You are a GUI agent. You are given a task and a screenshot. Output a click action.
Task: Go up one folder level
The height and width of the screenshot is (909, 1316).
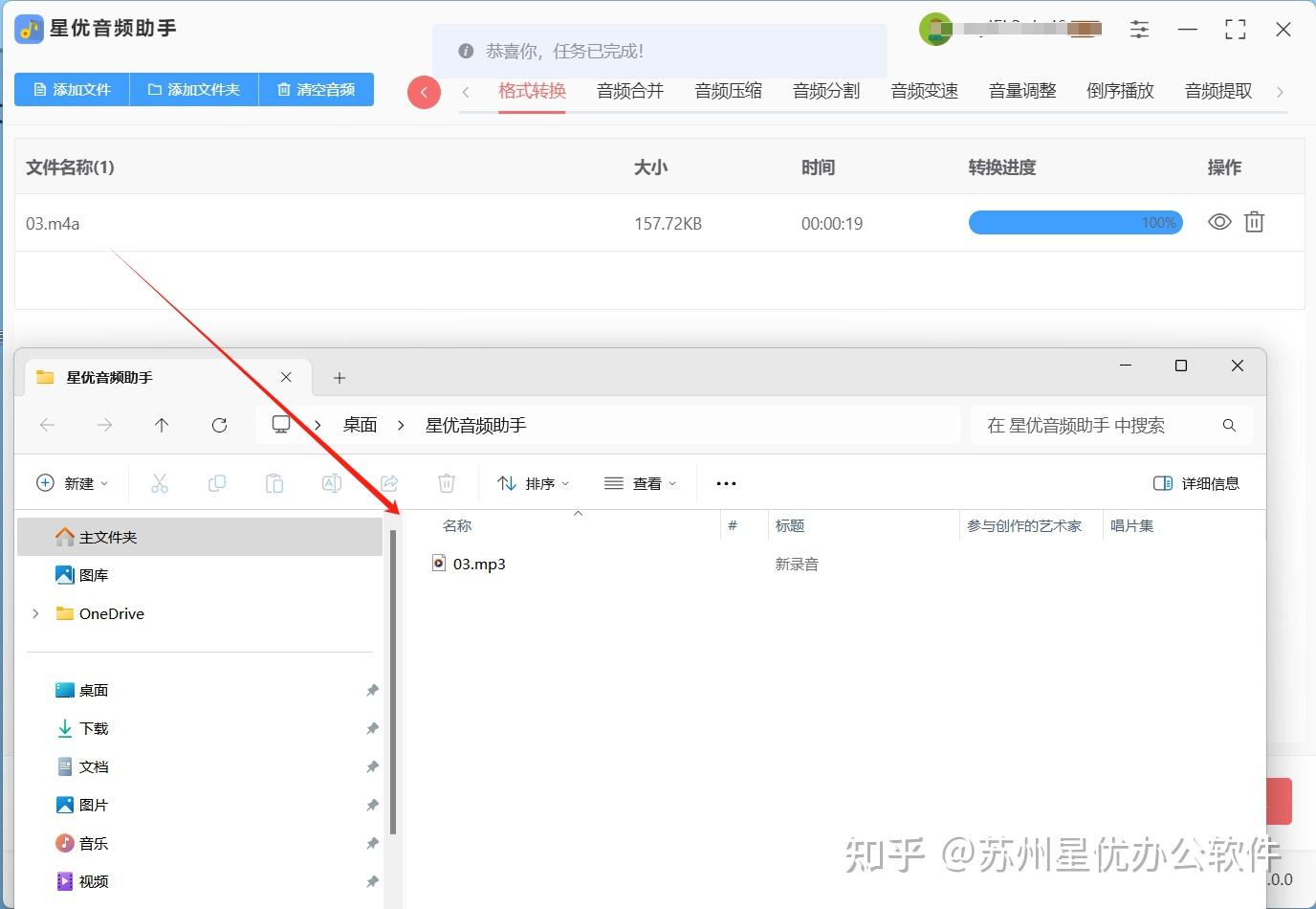pyautogui.click(x=162, y=425)
